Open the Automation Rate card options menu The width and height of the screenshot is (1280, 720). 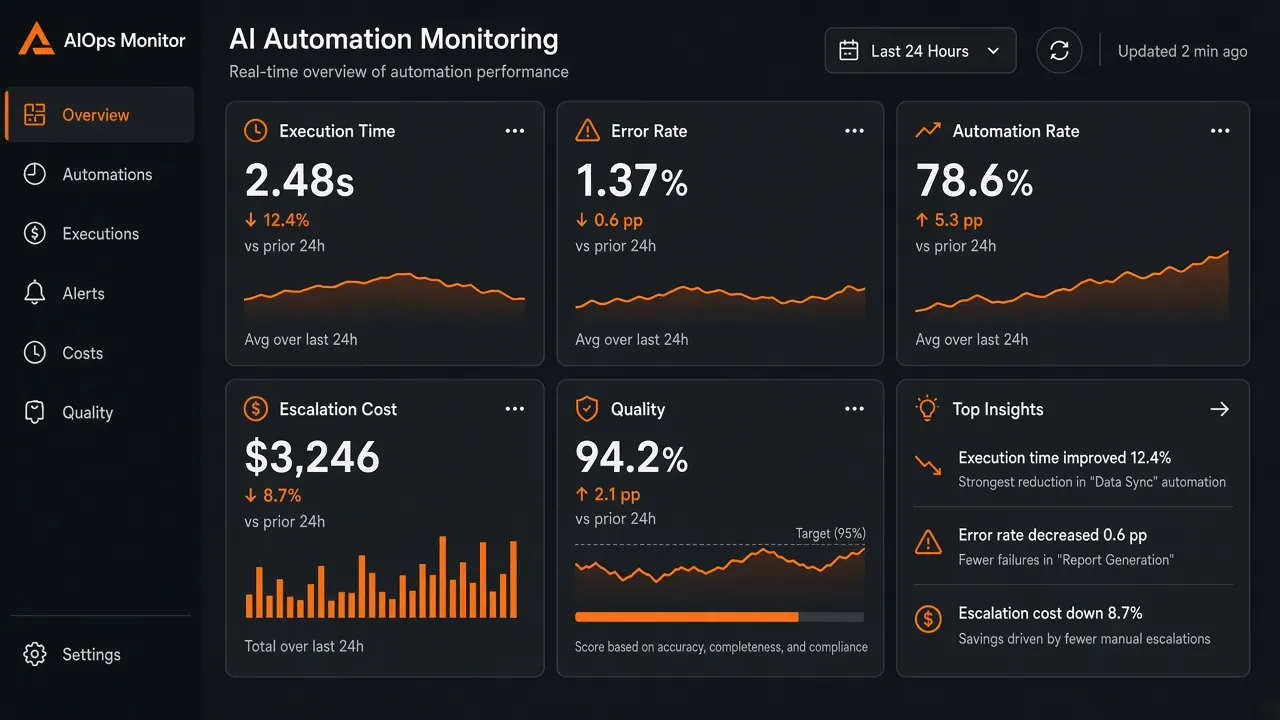[x=1220, y=131]
